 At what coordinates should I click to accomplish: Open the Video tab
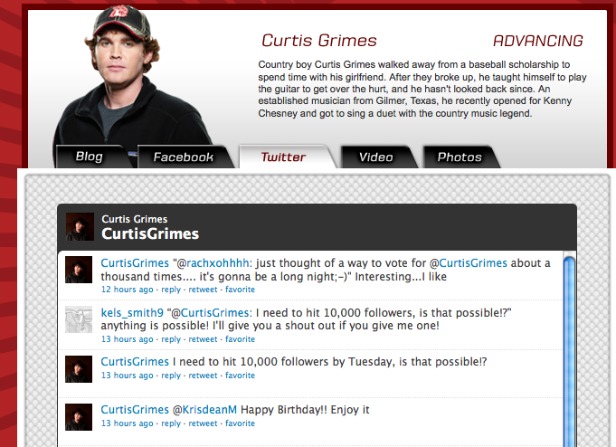375,157
